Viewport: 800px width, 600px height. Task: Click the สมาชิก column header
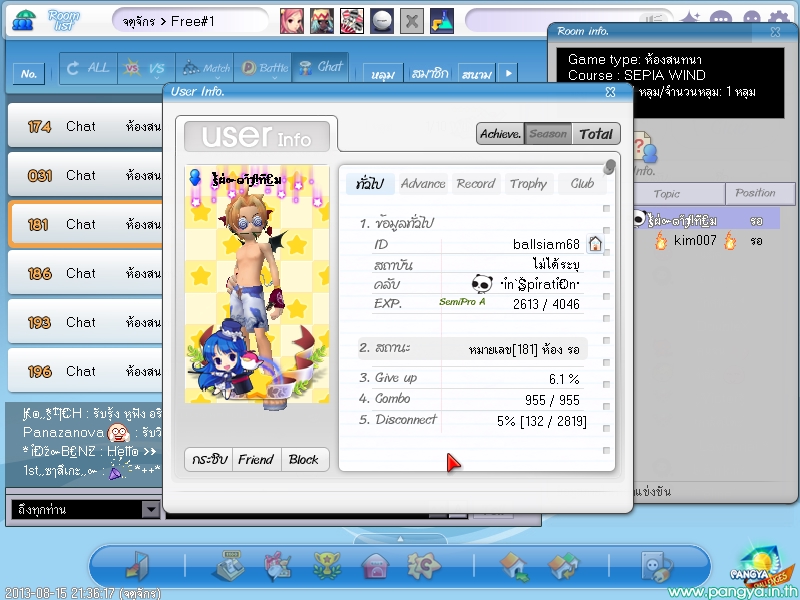coord(430,74)
